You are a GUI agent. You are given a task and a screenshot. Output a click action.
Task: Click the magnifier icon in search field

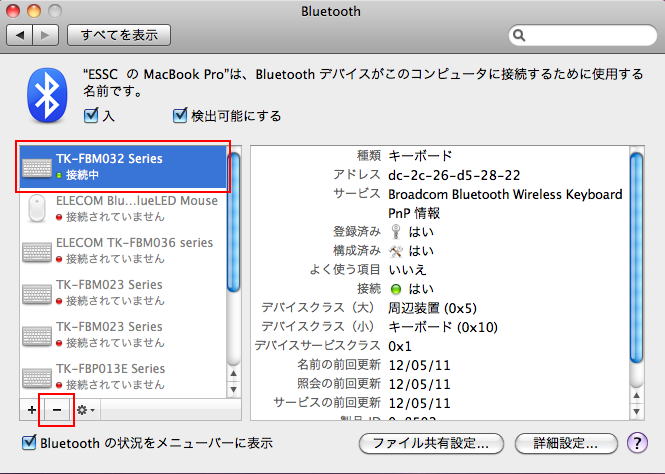(519, 35)
